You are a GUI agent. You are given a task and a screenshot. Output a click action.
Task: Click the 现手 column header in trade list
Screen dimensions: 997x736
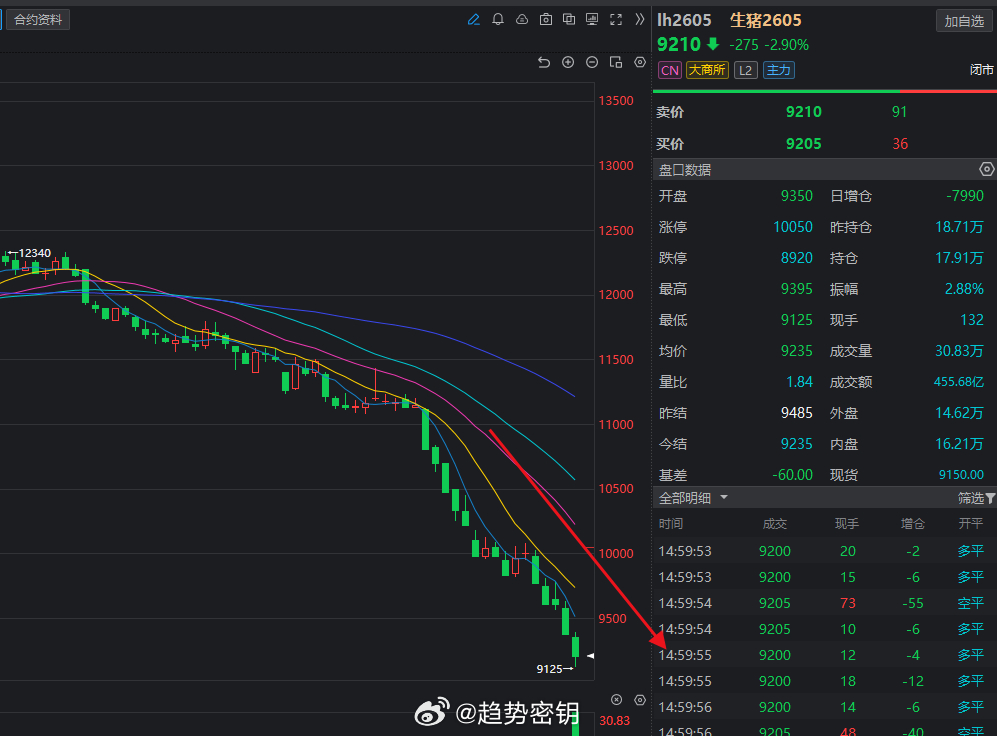click(x=846, y=524)
